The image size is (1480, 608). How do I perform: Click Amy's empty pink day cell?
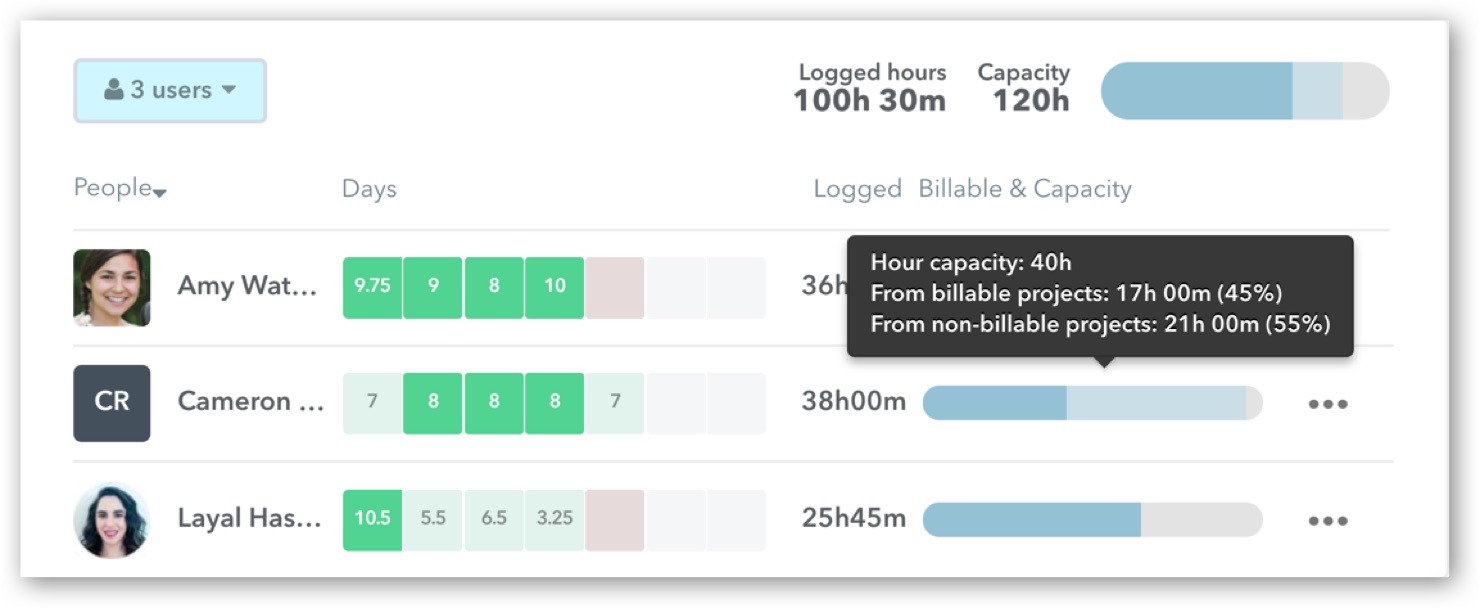(x=615, y=287)
